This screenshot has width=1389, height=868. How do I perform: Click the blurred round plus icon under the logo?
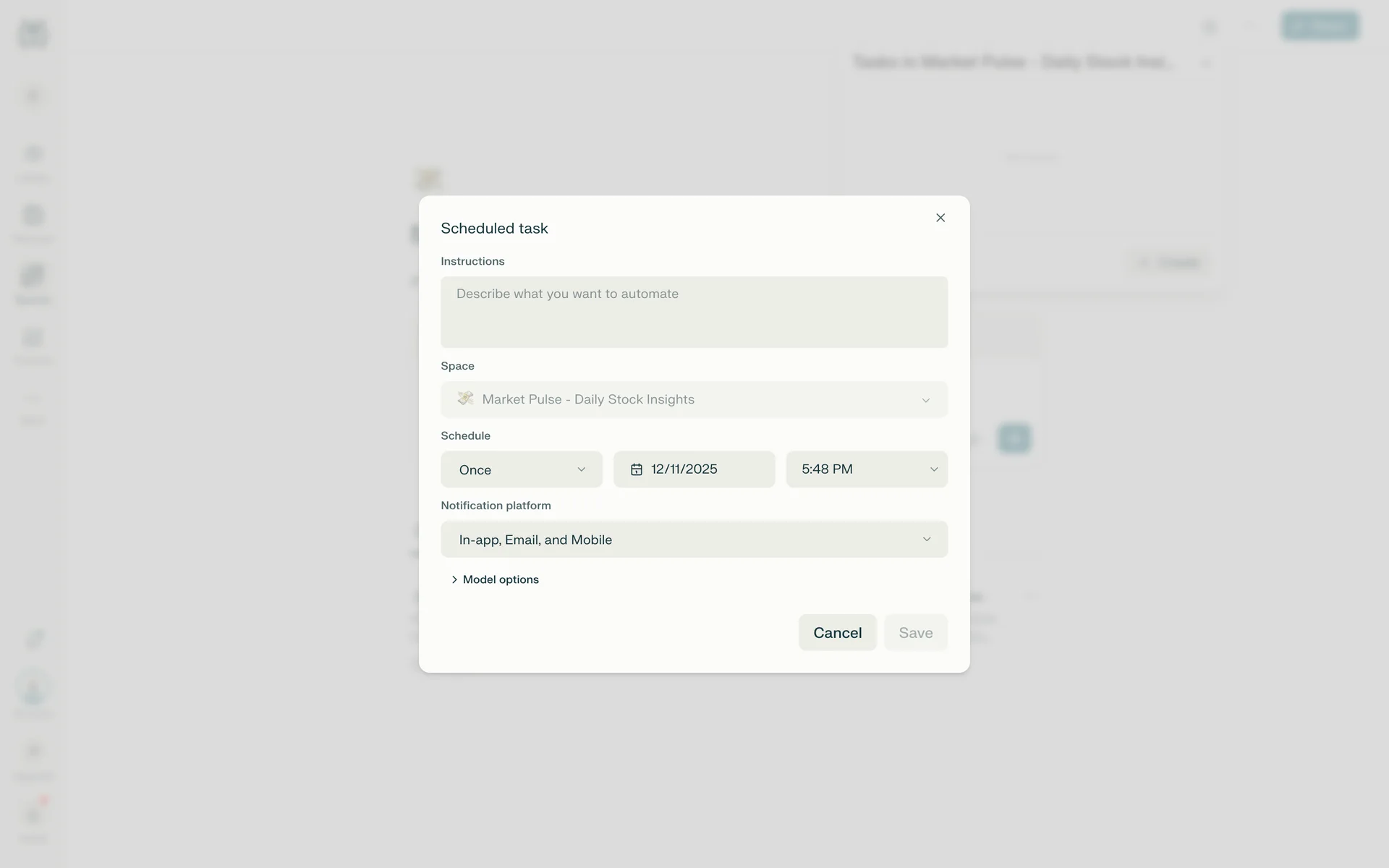pos(33,96)
